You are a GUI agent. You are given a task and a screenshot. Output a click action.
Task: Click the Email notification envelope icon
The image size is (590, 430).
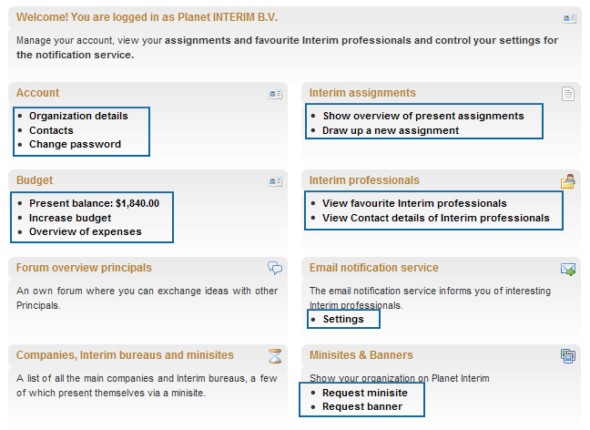click(568, 269)
